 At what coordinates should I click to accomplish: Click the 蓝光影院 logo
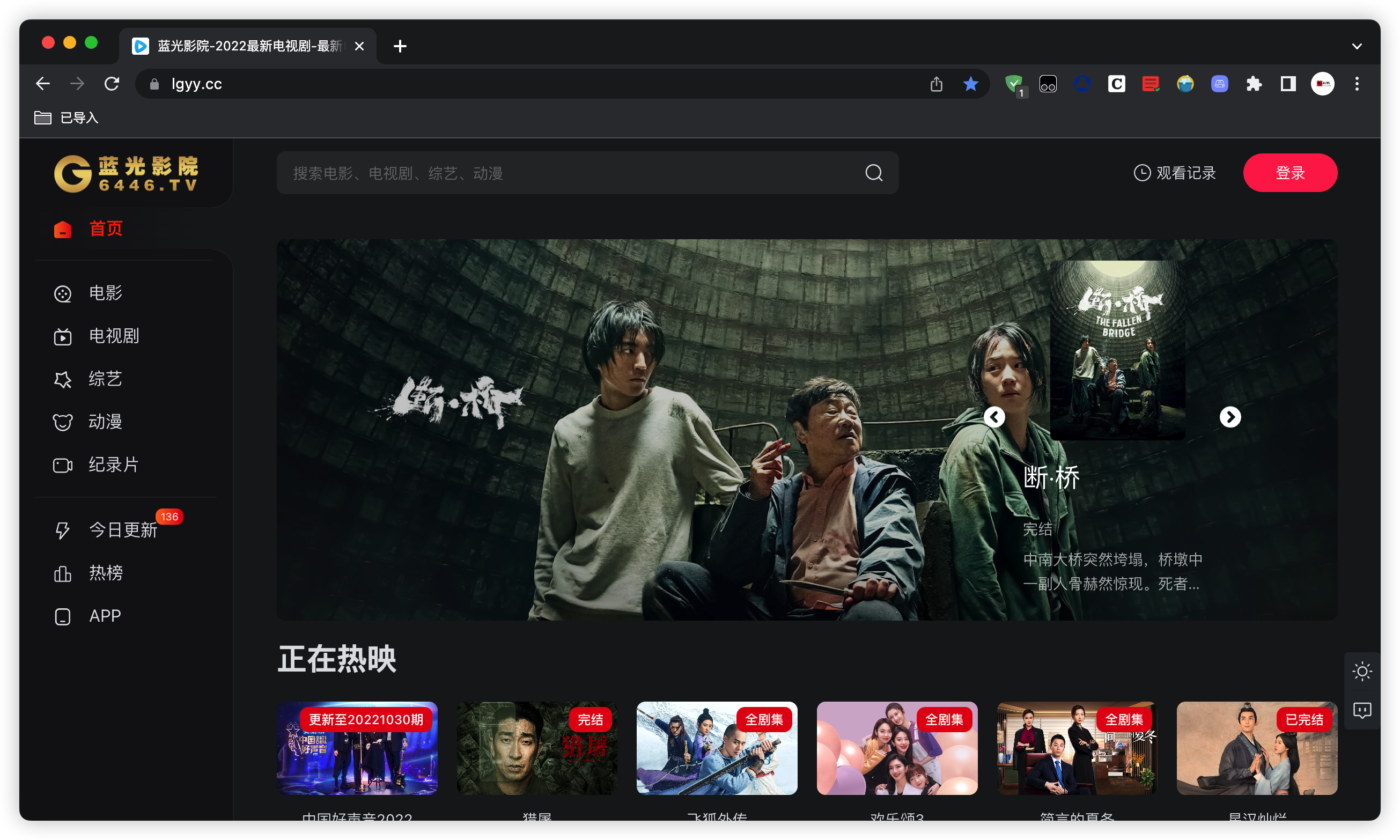[x=126, y=173]
